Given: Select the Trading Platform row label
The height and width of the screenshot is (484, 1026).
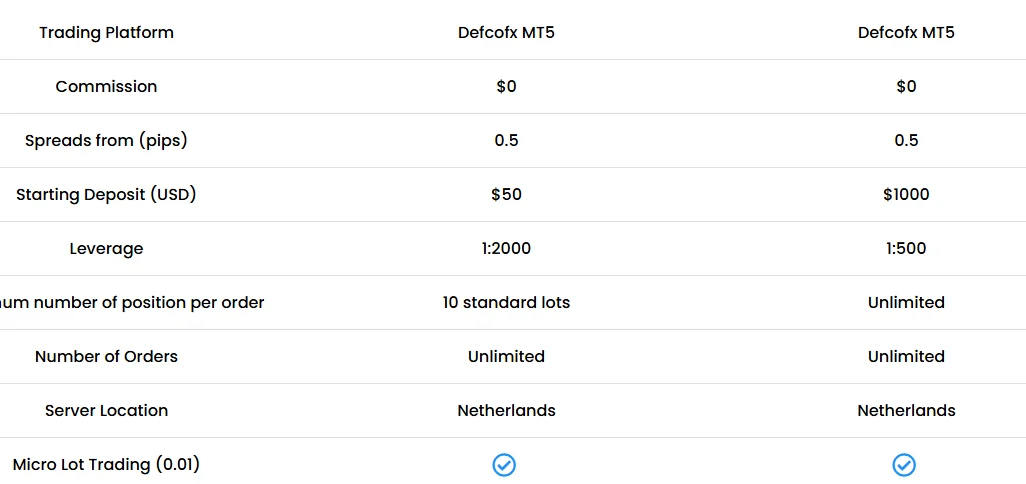Looking at the screenshot, I should [106, 33].
